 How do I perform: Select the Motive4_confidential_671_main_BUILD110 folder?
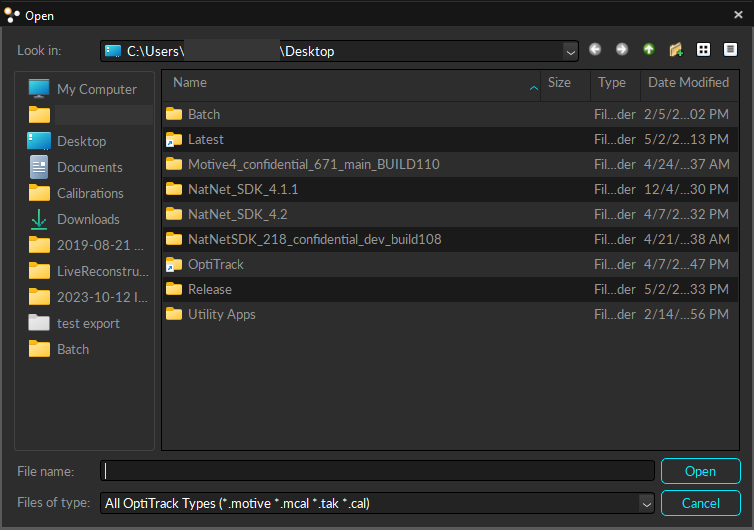point(313,164)
